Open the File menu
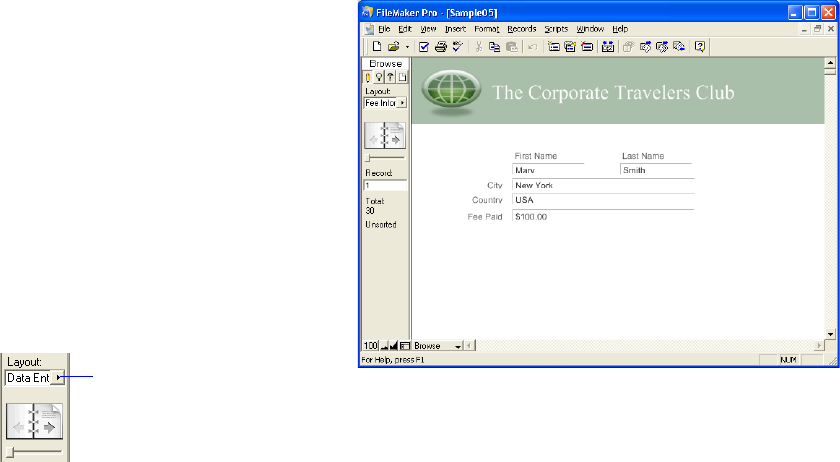This screenshot has width=840, height=462. pos(384,29)
